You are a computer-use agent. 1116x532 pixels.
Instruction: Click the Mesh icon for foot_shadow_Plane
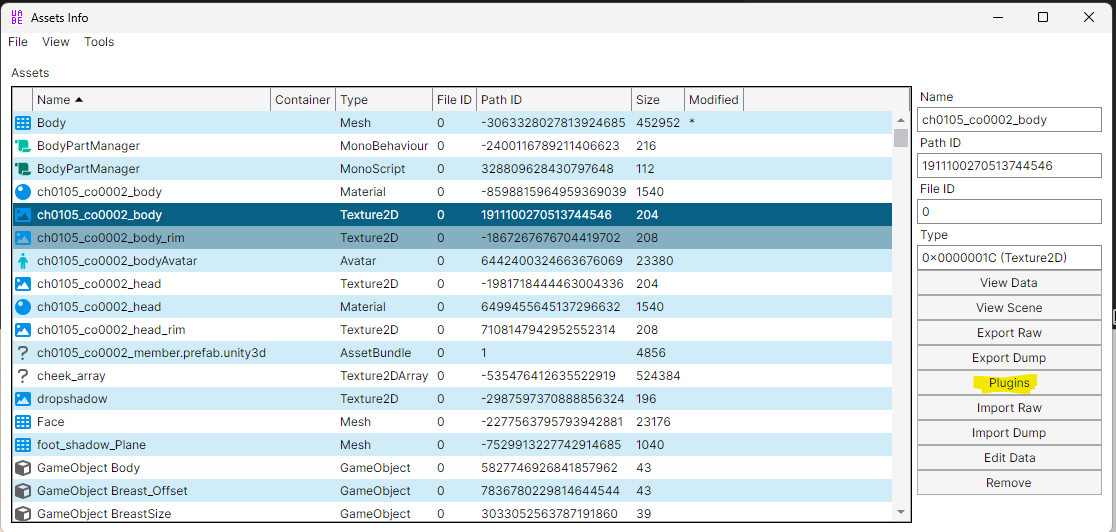(23, 445)
